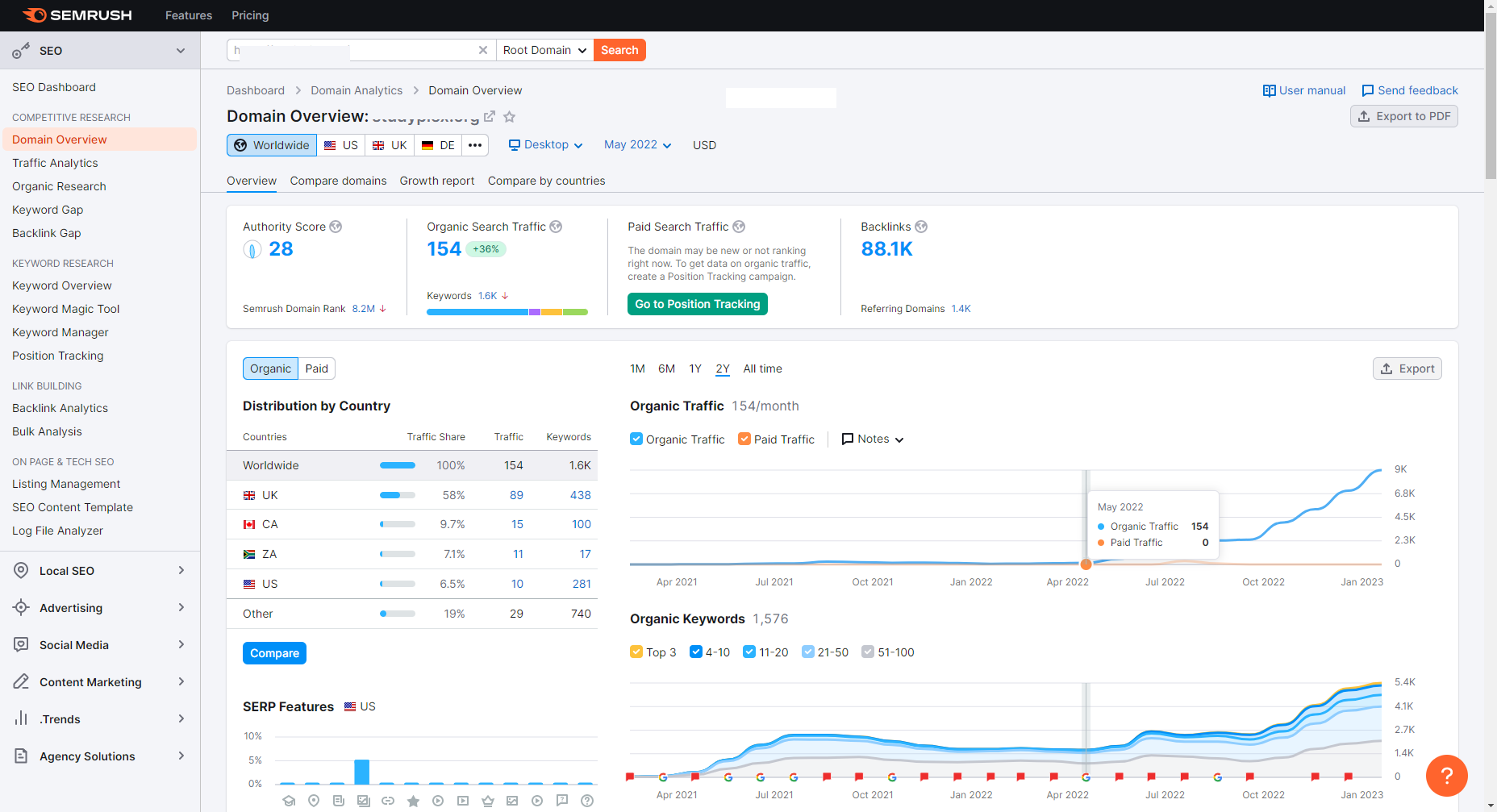Click the Content Marketing pencil icon
This screenshot has width=1497, height=812.
21,681
